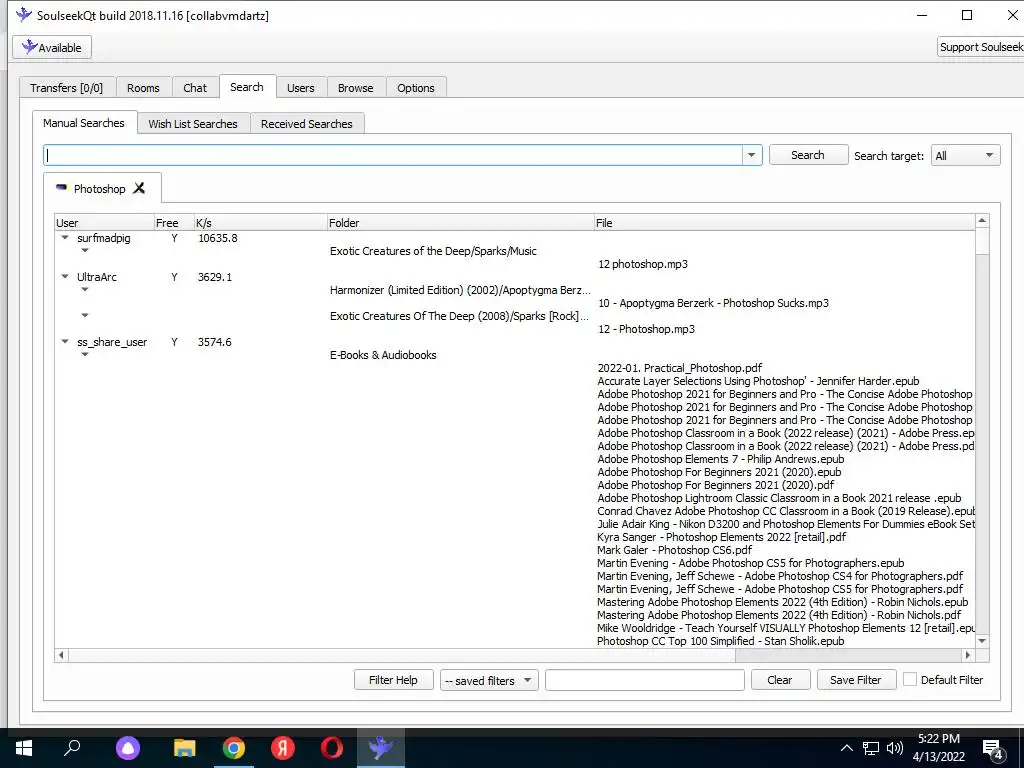Collapse E-Books & Audiobooks folder

point(85,355)
